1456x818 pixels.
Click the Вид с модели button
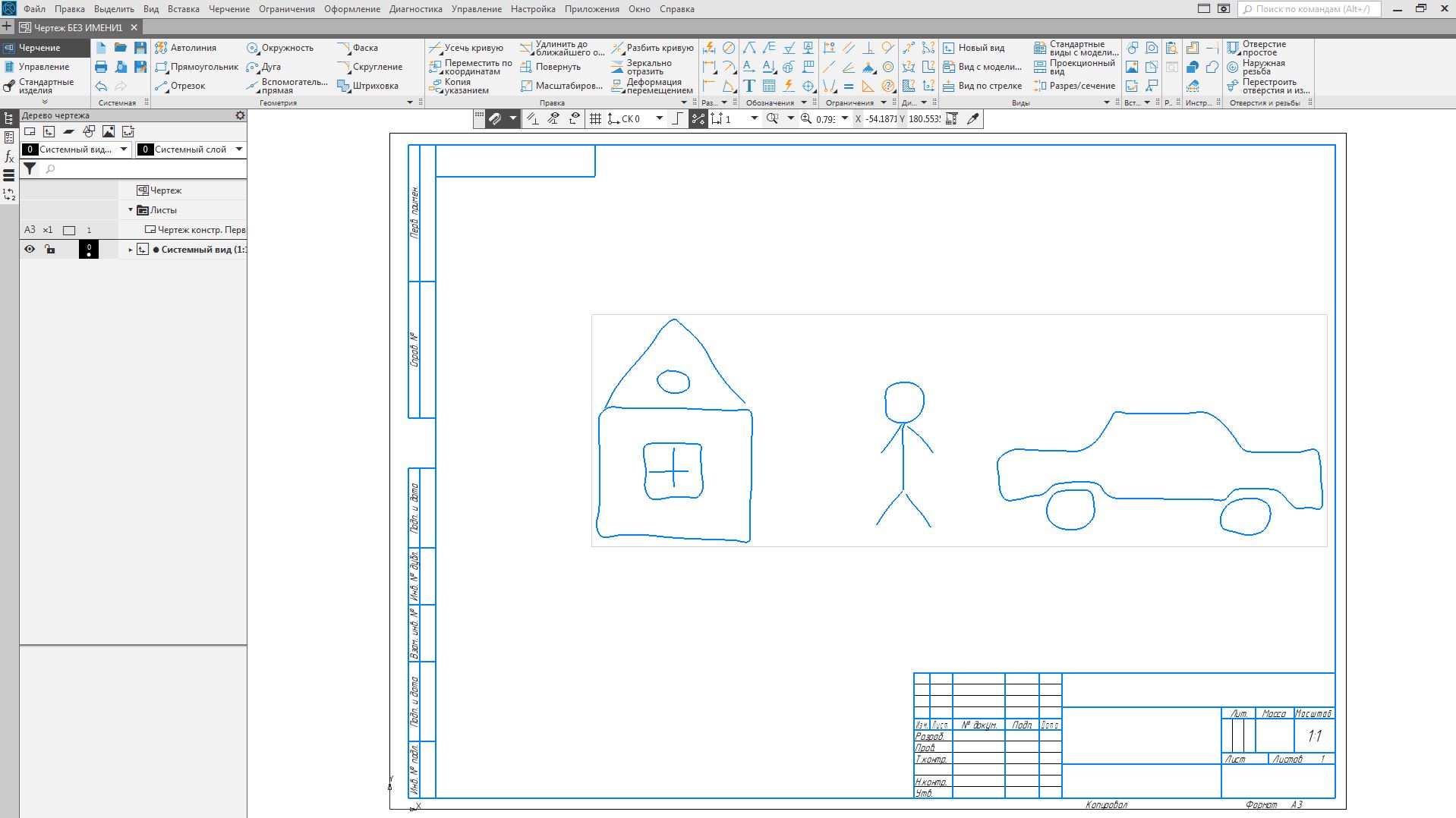click(x=982, y=67)
